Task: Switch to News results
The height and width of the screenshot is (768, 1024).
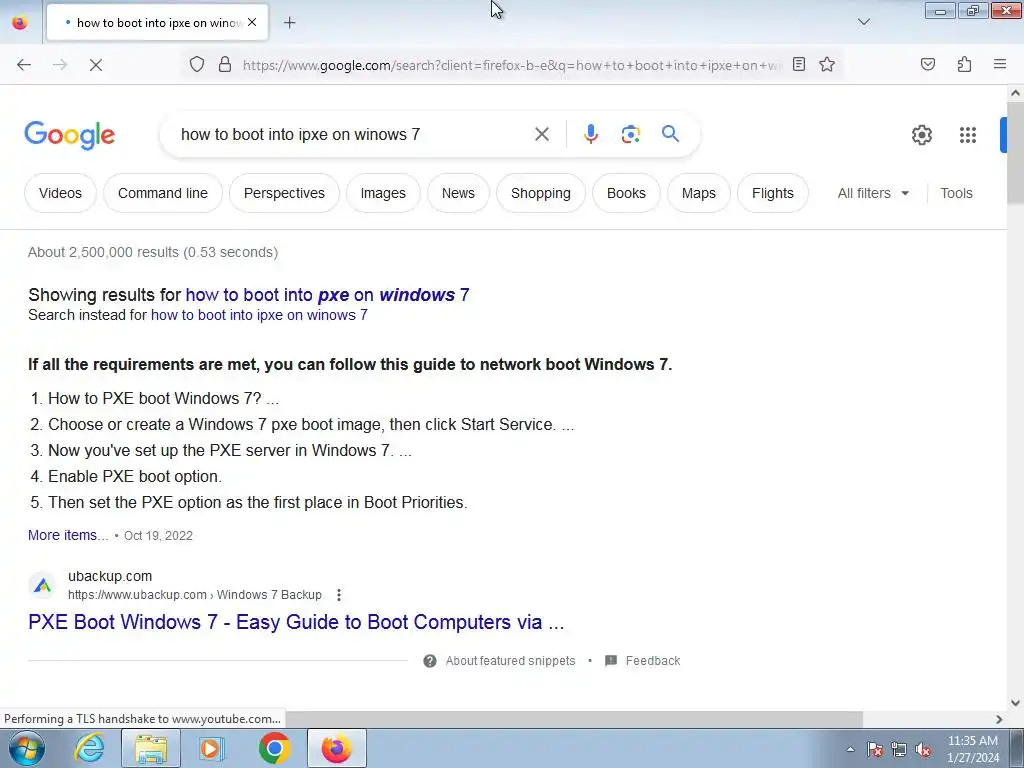Action: (458, 193)
